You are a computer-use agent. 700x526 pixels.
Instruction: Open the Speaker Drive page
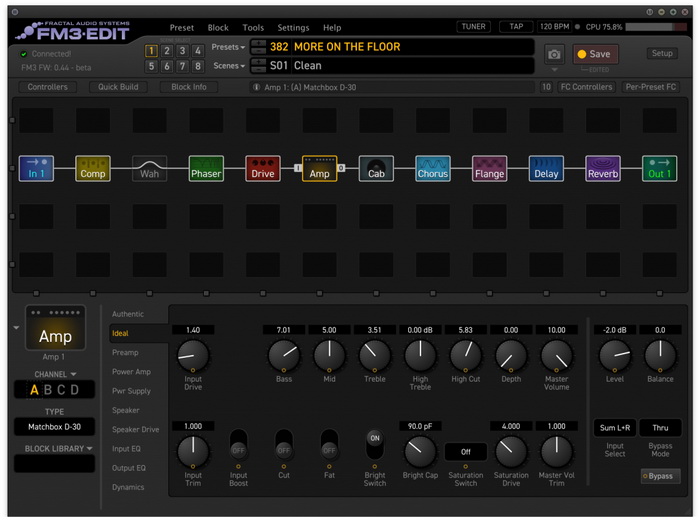pyautogui.click(x=135, y=429)
